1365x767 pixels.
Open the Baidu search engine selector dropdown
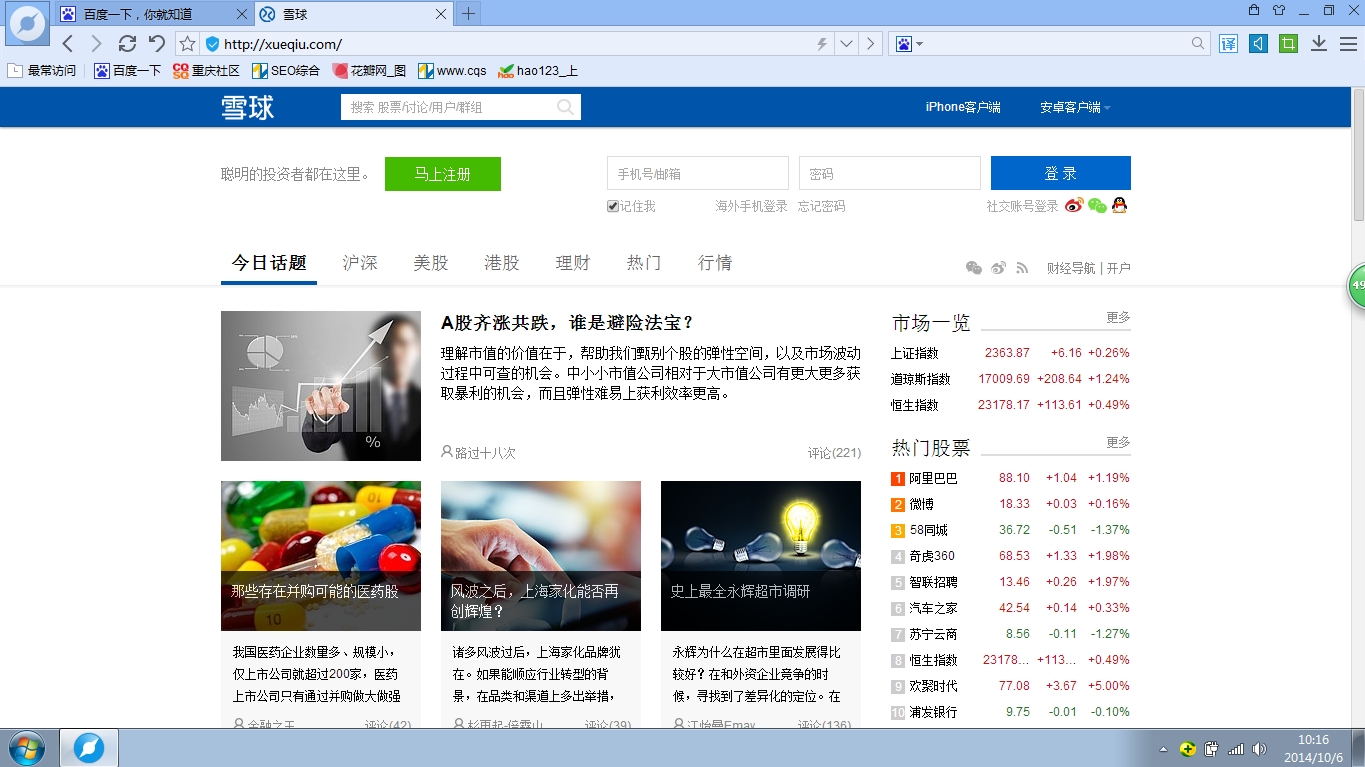pos(909,44)
